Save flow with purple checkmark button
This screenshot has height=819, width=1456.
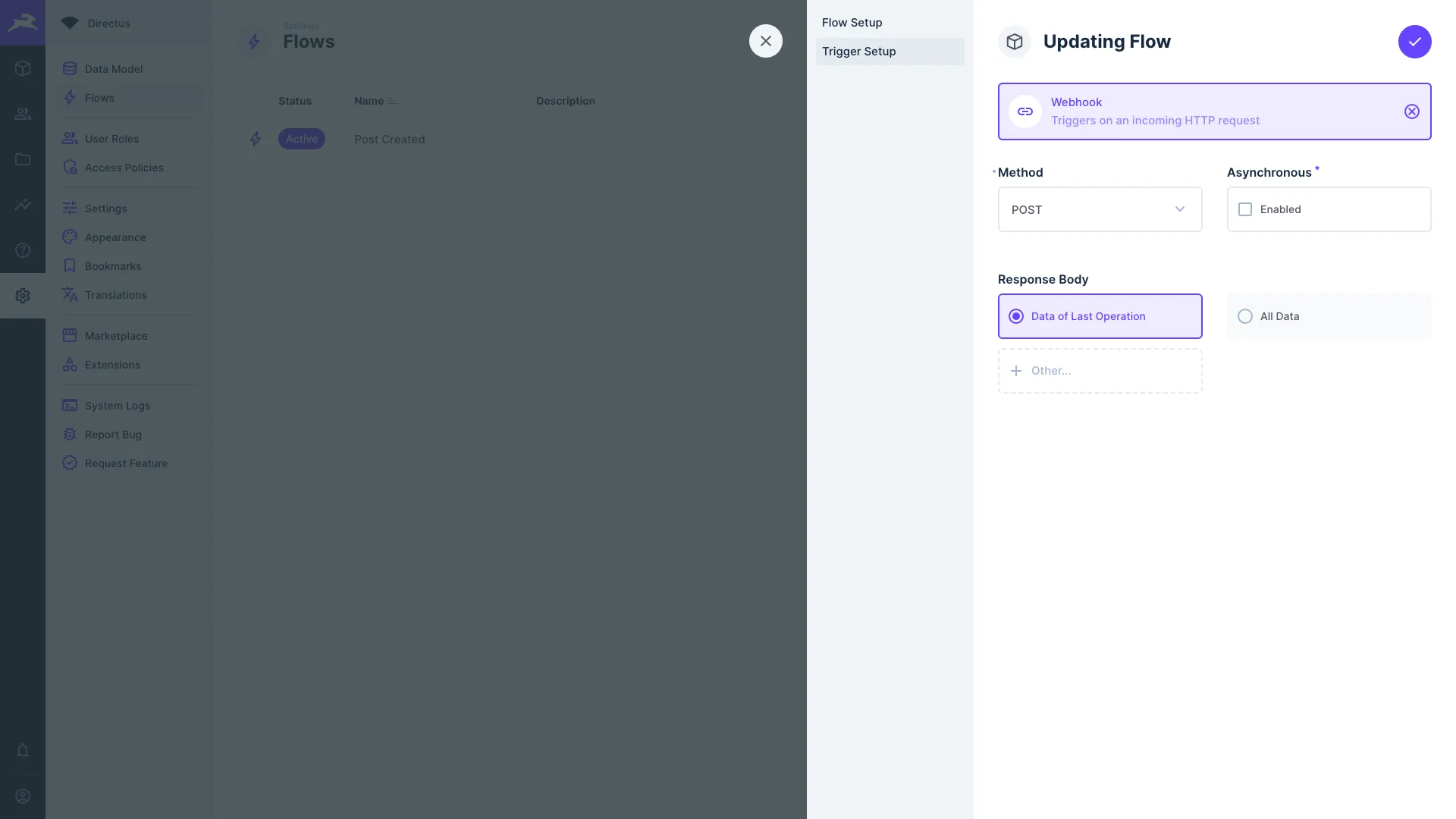1414,42
